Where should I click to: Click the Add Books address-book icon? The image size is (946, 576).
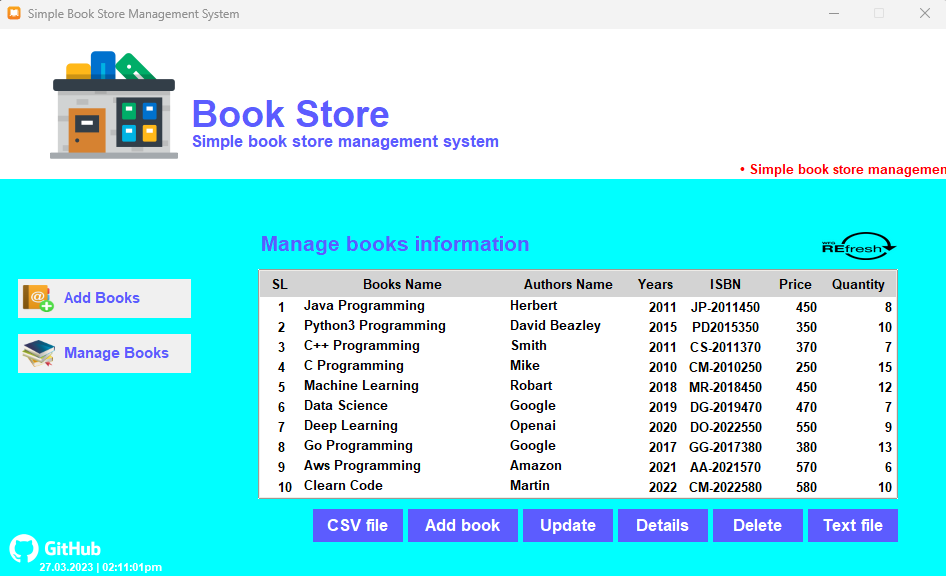point(38,298)
